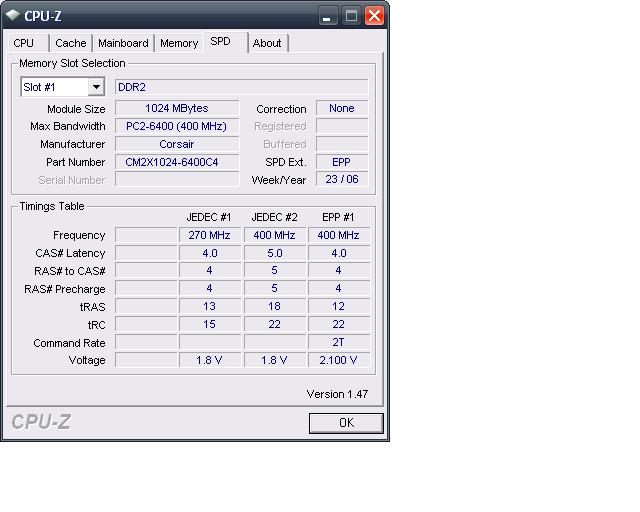The image size is (640, 512).
Task: Click the Buffered empty field
Action: tap(342, 144)
